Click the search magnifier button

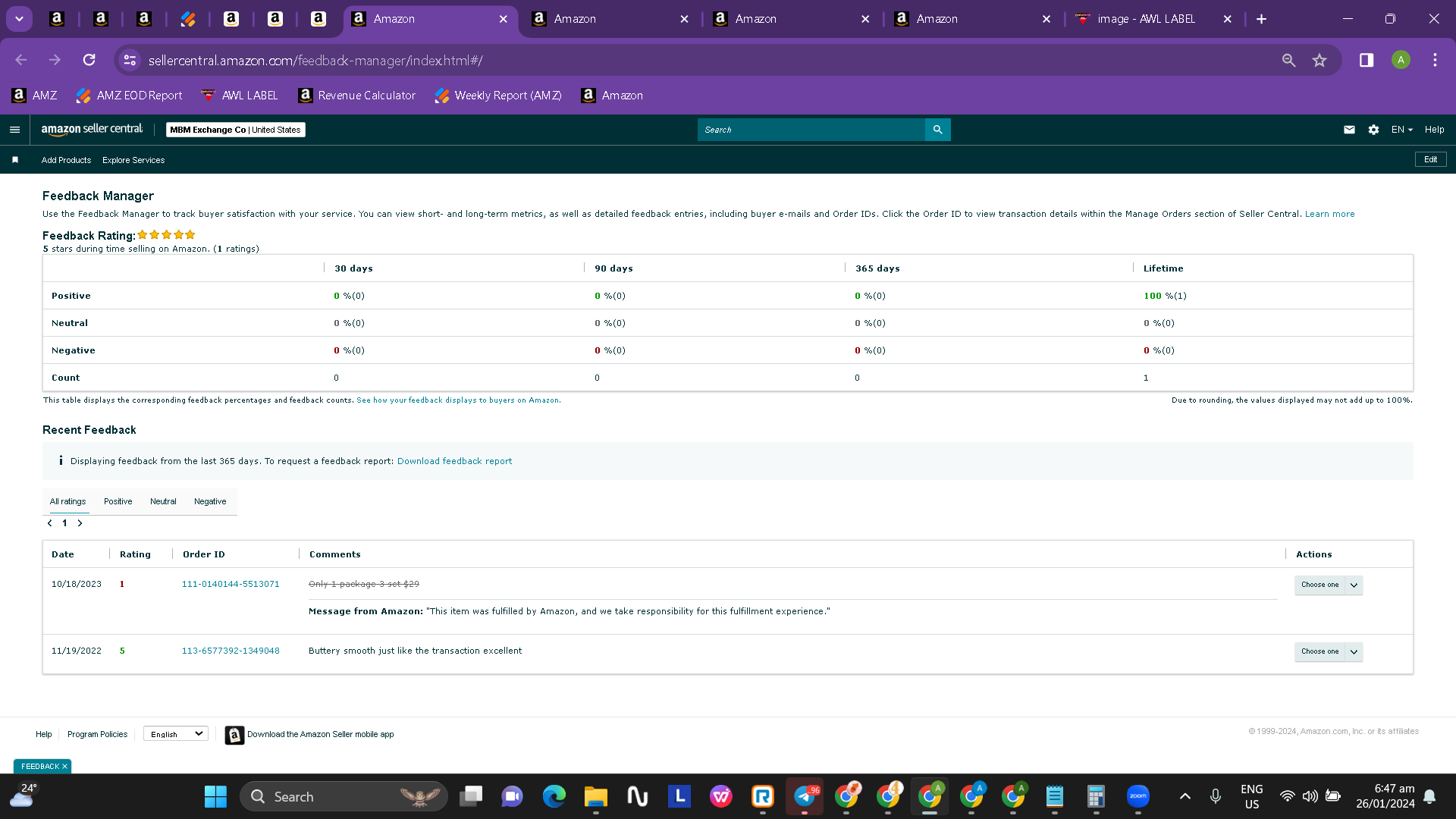pyautogui.click(x=938, y=130)
